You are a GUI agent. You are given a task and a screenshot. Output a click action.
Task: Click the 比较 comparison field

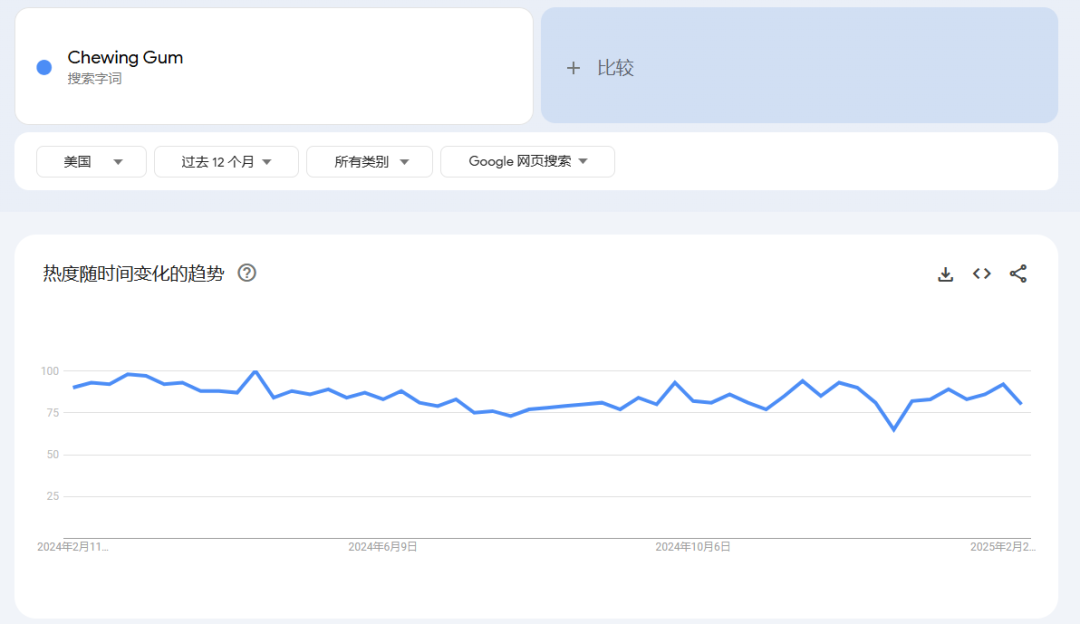coord(615,67)
